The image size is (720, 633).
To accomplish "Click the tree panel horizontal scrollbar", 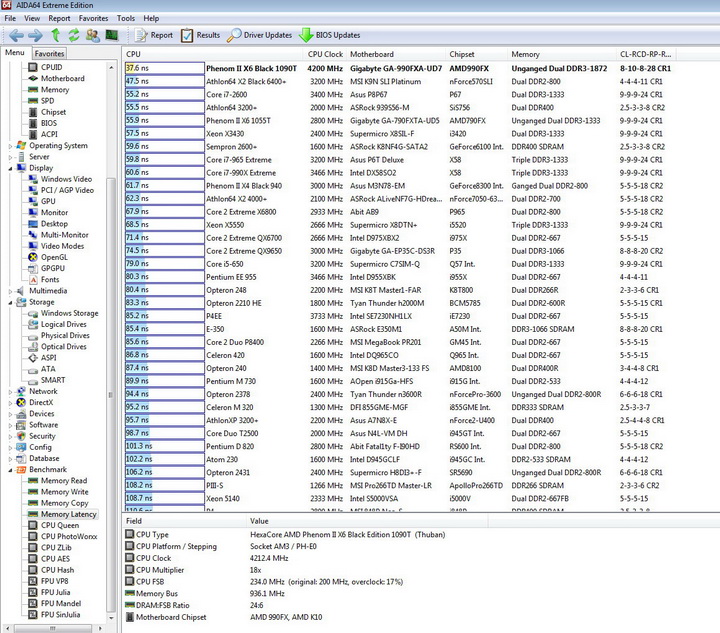I will coord(52,628).
